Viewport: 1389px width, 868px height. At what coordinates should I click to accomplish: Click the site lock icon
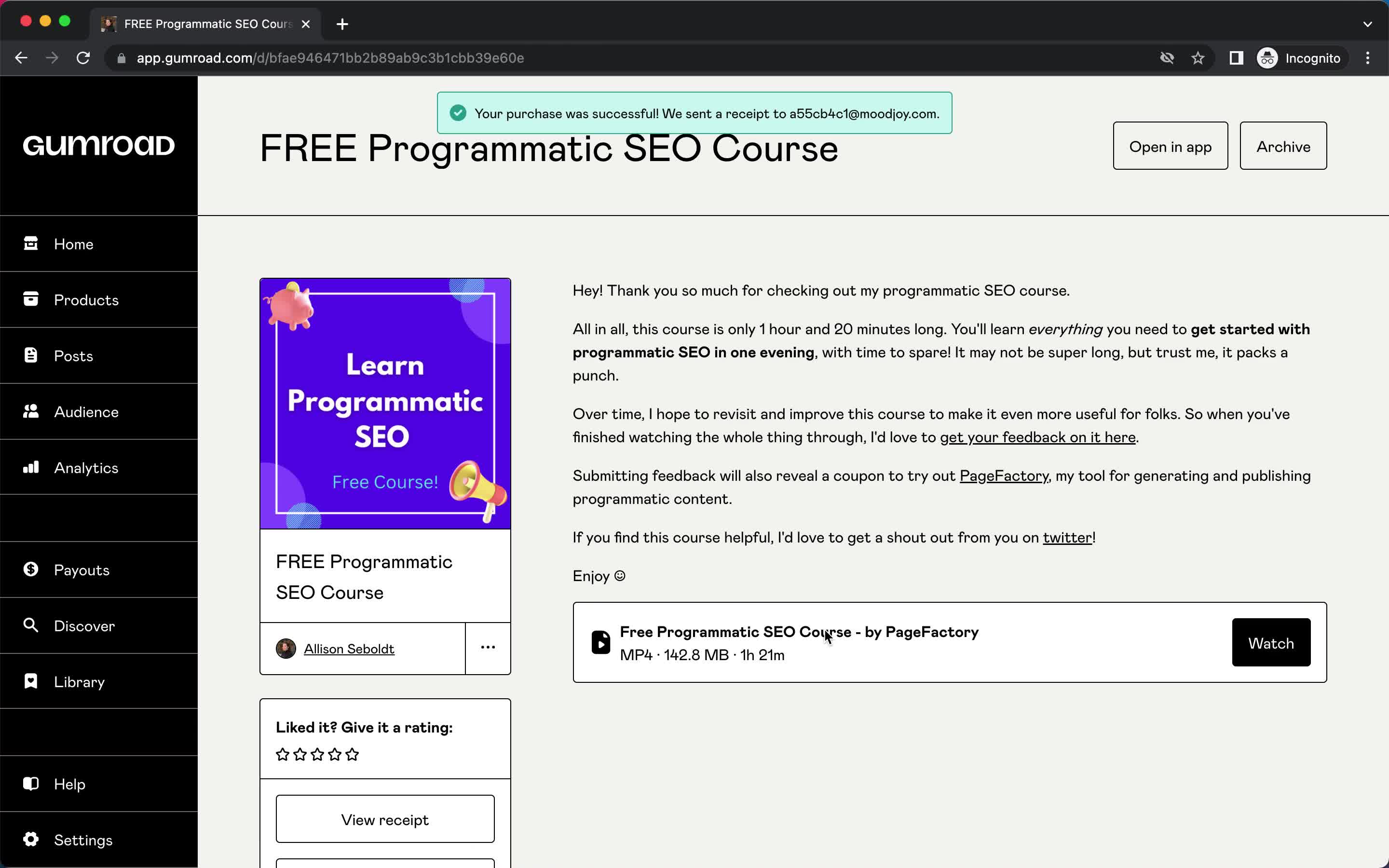(121, 58)
